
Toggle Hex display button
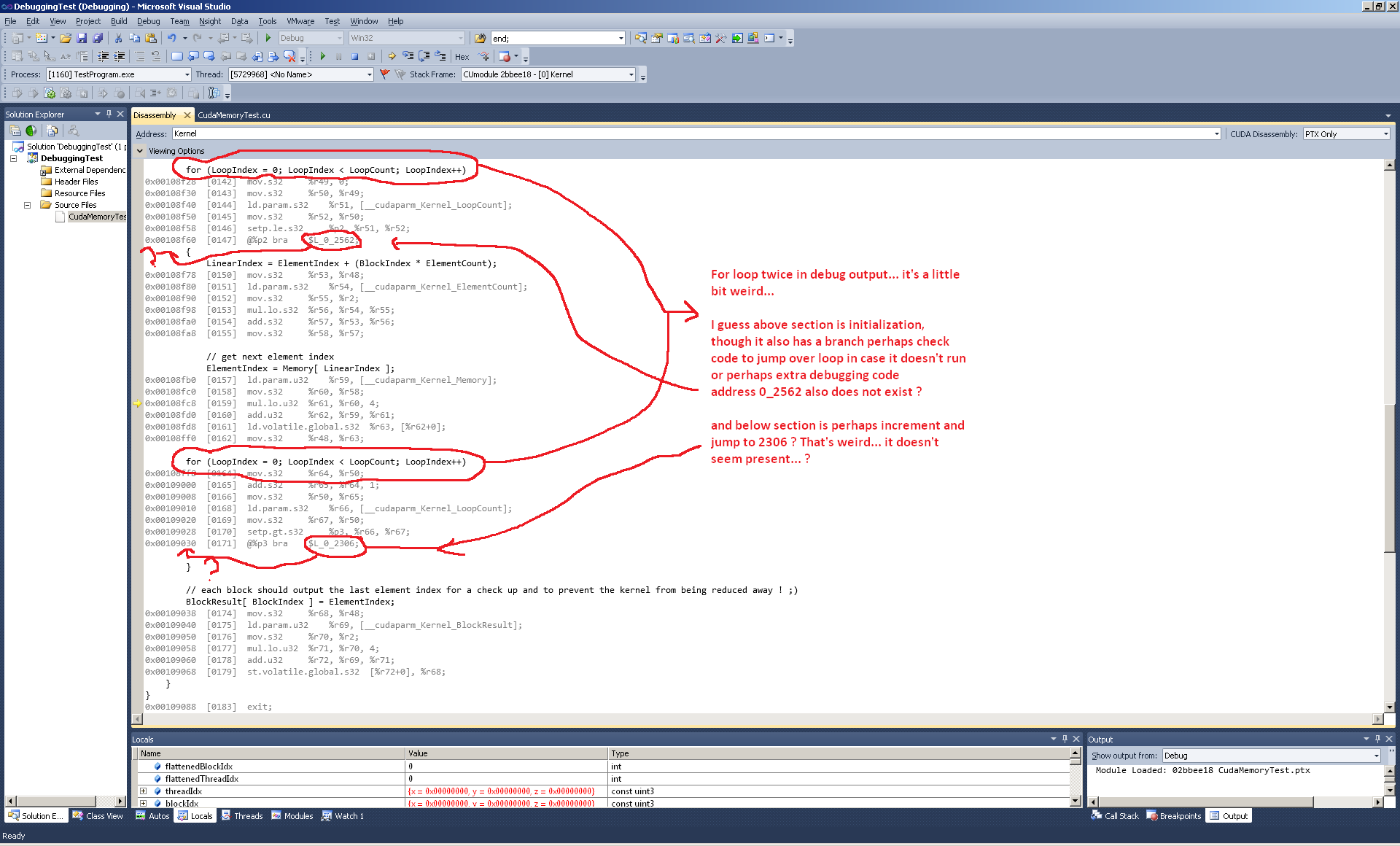[462, 57]
